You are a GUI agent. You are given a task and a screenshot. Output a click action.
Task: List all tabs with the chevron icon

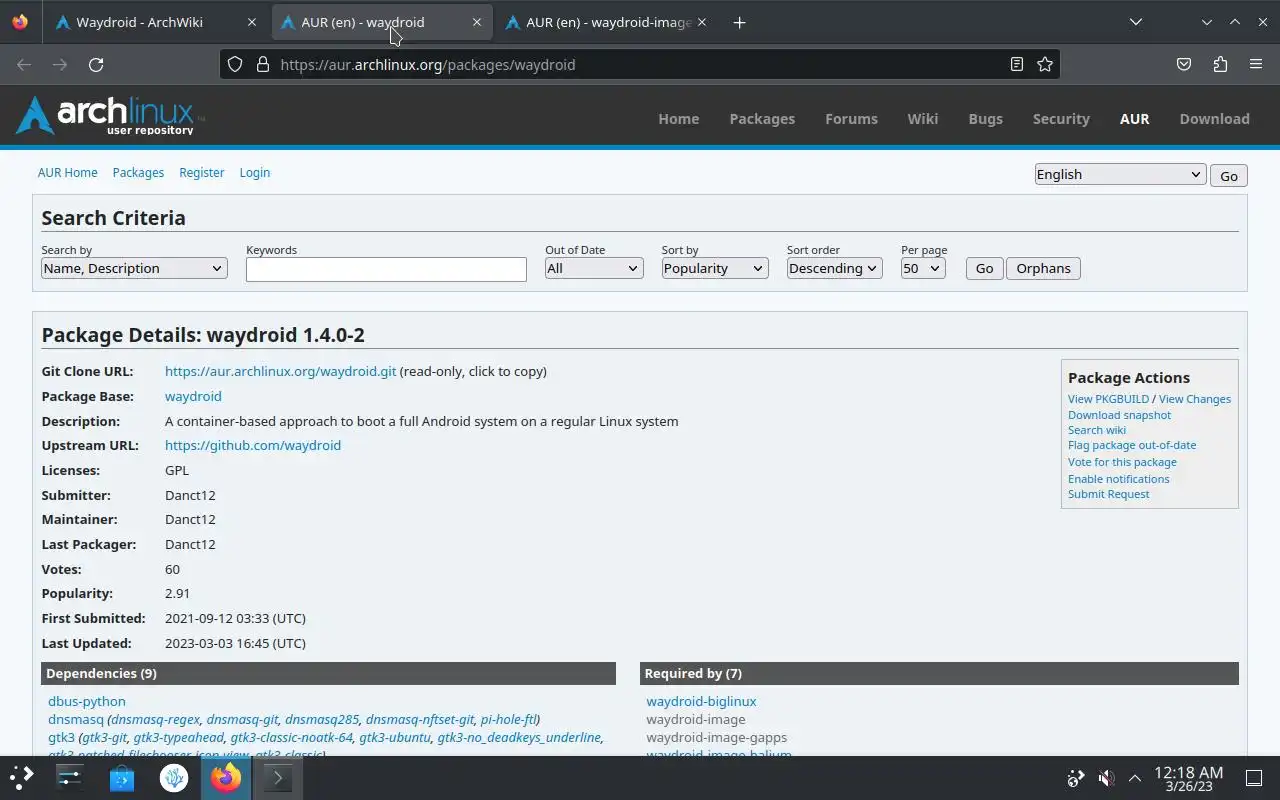click(x=1135, y=22)
